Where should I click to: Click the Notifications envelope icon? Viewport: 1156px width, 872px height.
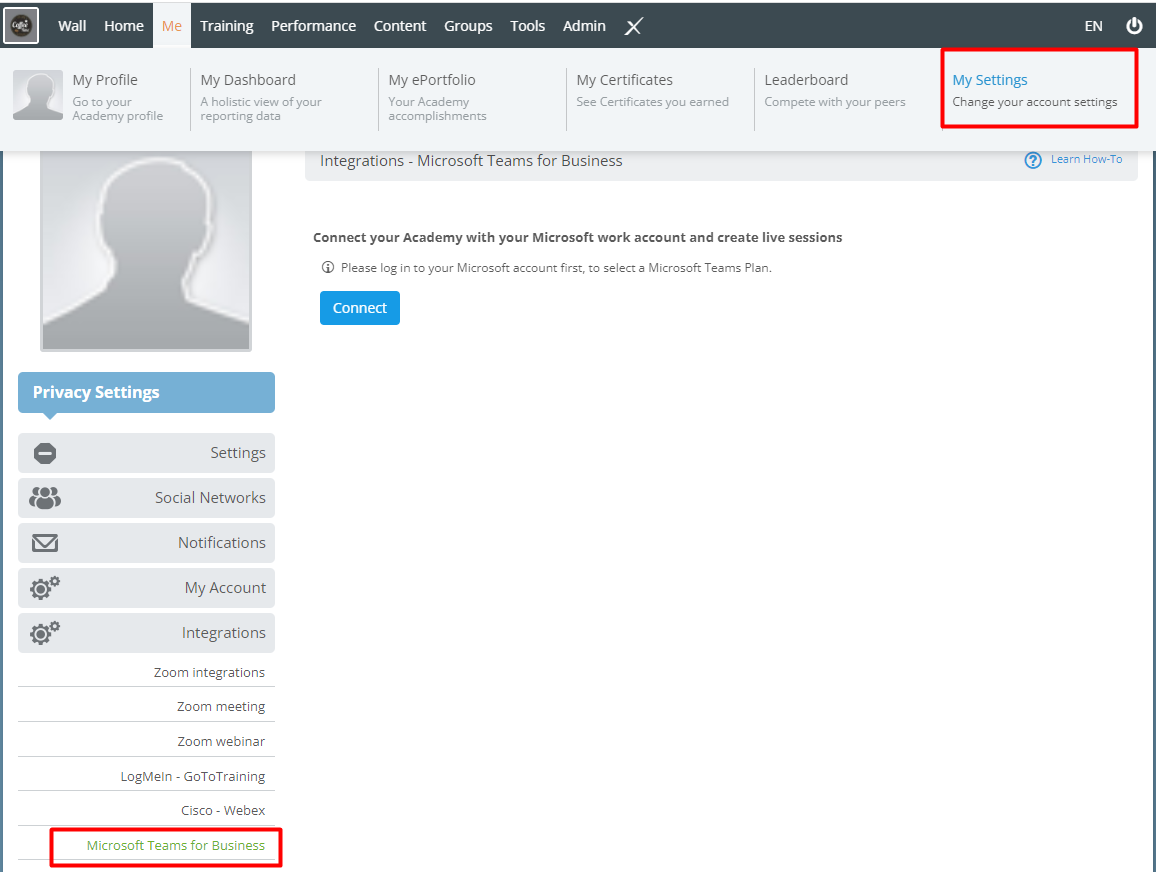tap(45, 543)
